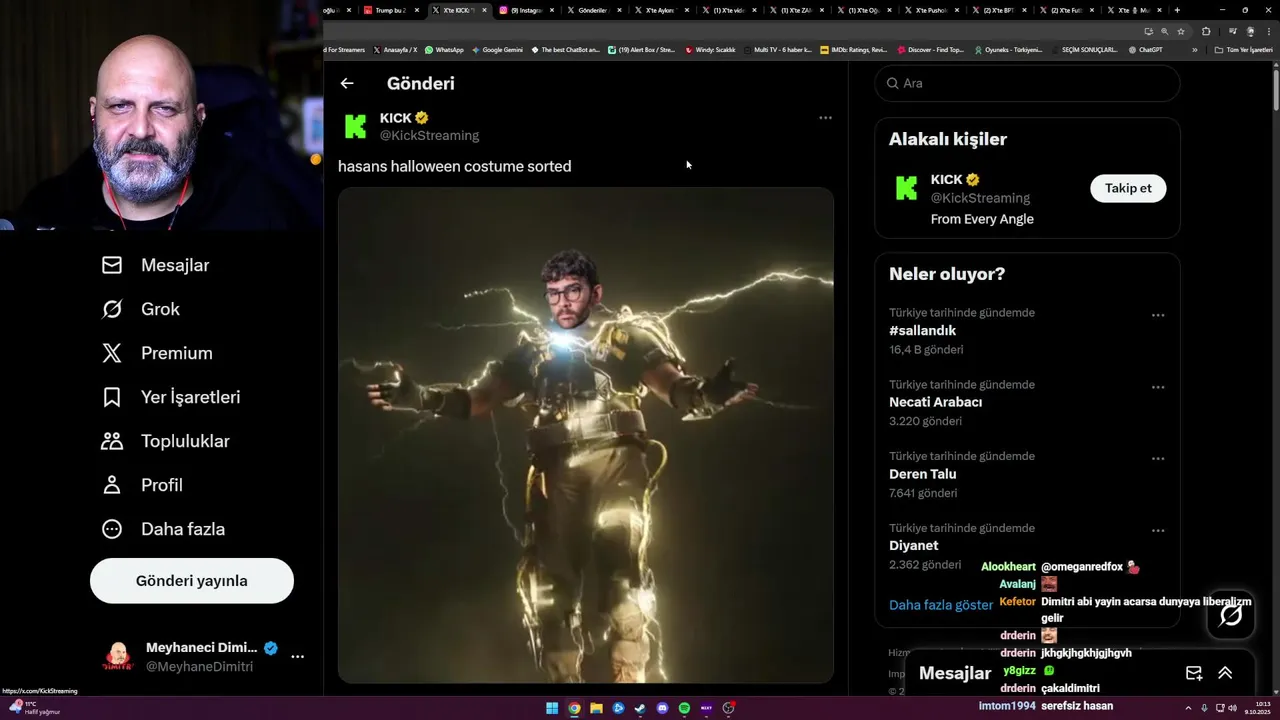
Task: Open the Alert Box / Streamlabs bookmark
Action: 642,50
